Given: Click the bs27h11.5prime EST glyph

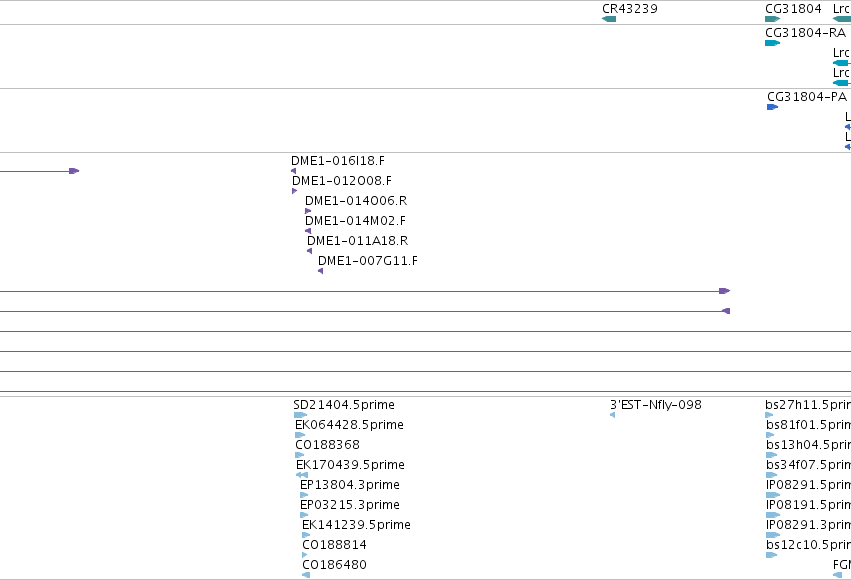Looking at the screenshot, I should click(769, 415).
